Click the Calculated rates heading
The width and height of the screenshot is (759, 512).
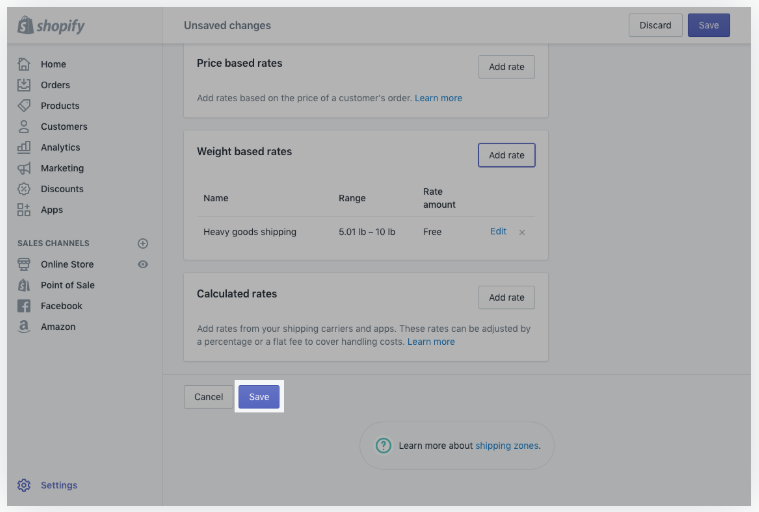[x=237, y=294]
